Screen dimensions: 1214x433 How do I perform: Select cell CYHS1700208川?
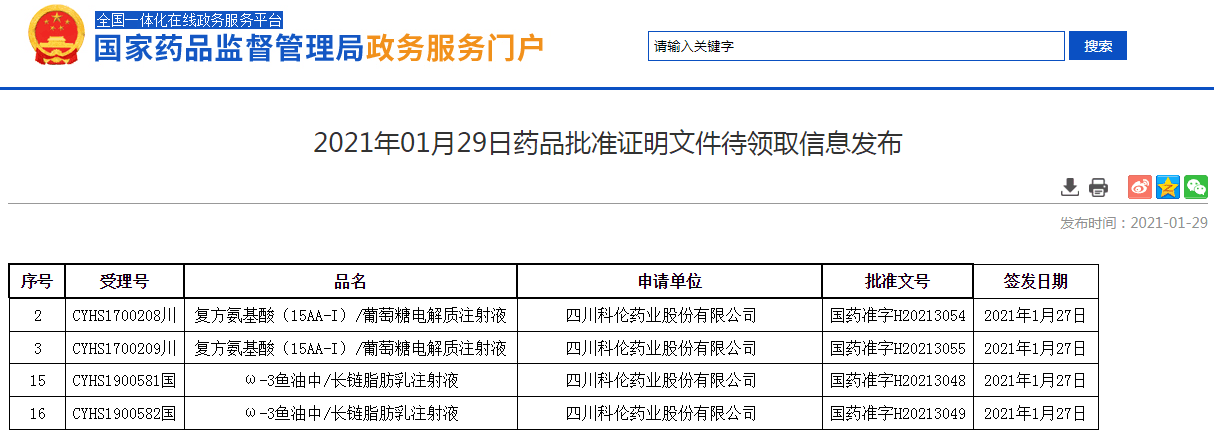125,316
